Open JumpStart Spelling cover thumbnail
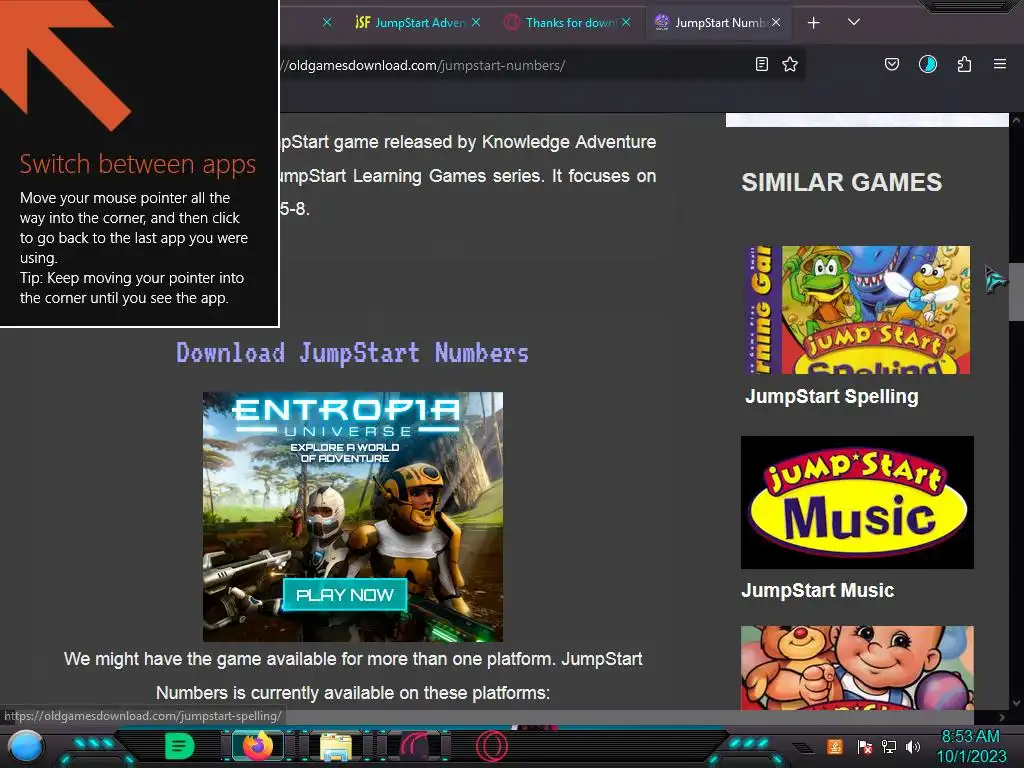 click(857, 310)
